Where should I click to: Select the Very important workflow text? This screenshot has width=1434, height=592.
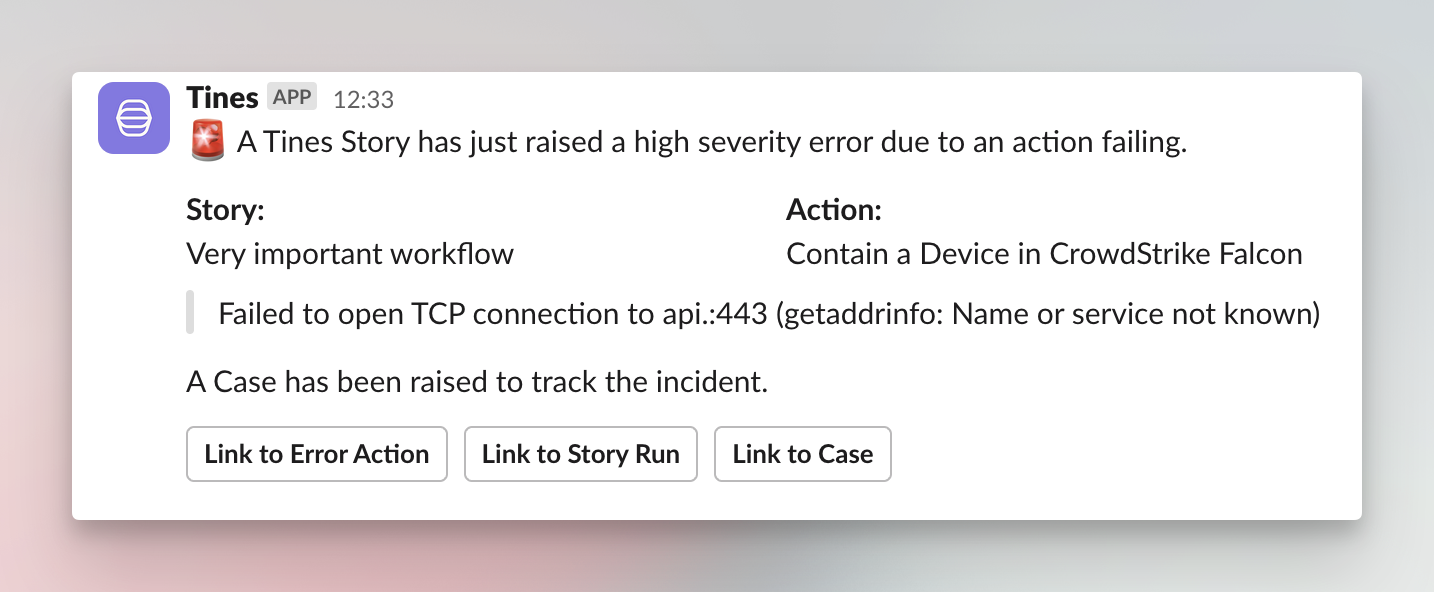coord(350,254)
